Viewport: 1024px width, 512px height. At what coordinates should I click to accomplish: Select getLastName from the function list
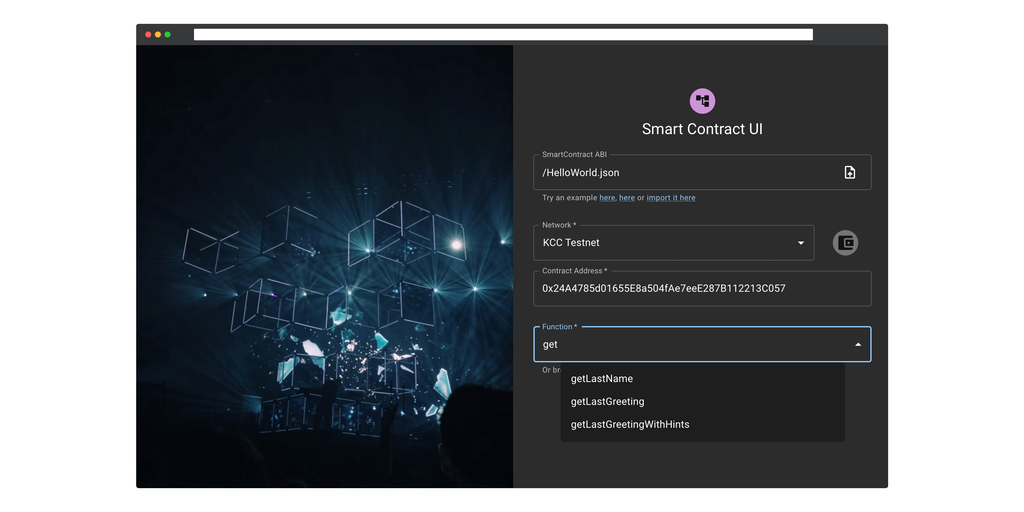click(x=602, y=379)
